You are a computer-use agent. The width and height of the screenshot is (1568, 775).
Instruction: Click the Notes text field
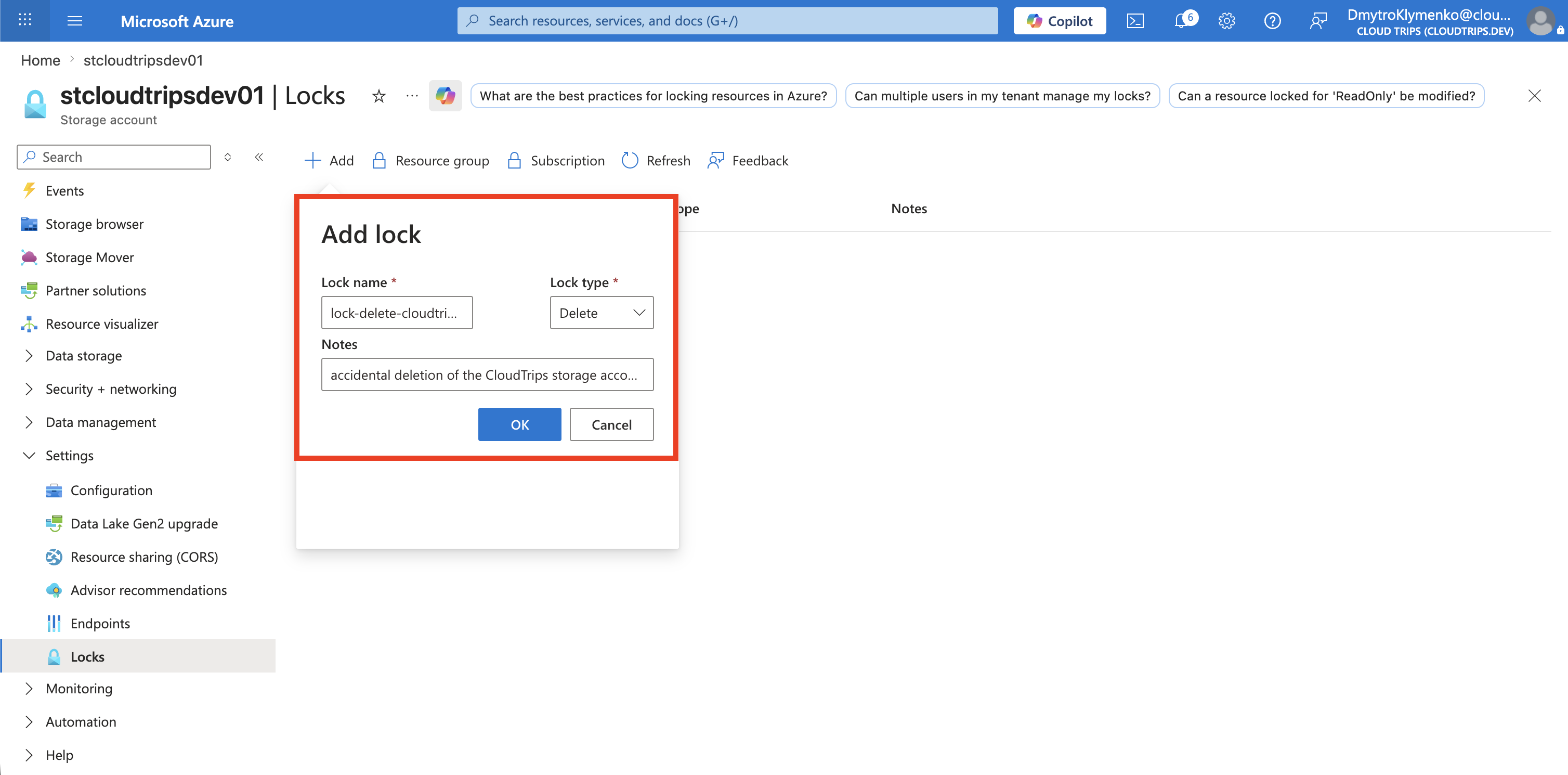[x=487, y=375]
